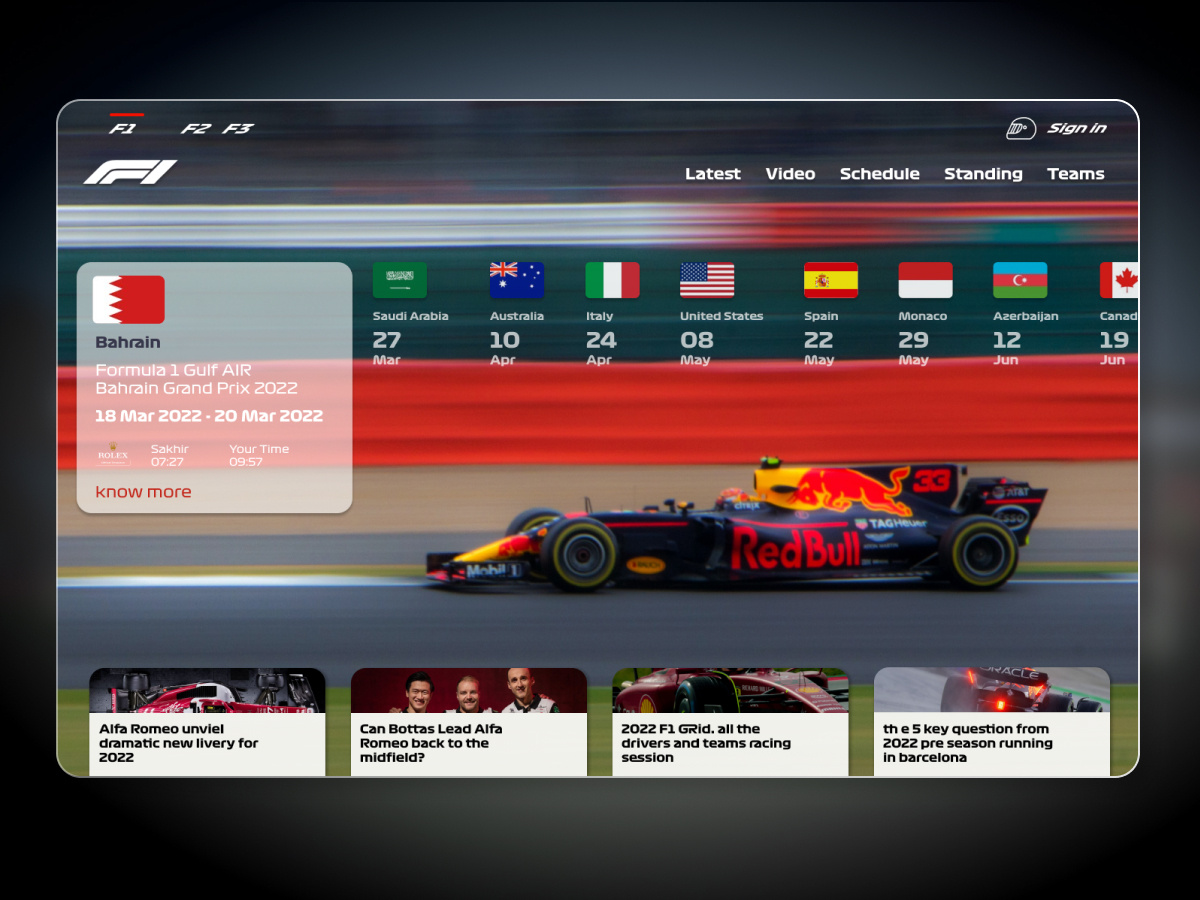Click the 'Monaco' label
The image size is (1200, 900).
923,316
